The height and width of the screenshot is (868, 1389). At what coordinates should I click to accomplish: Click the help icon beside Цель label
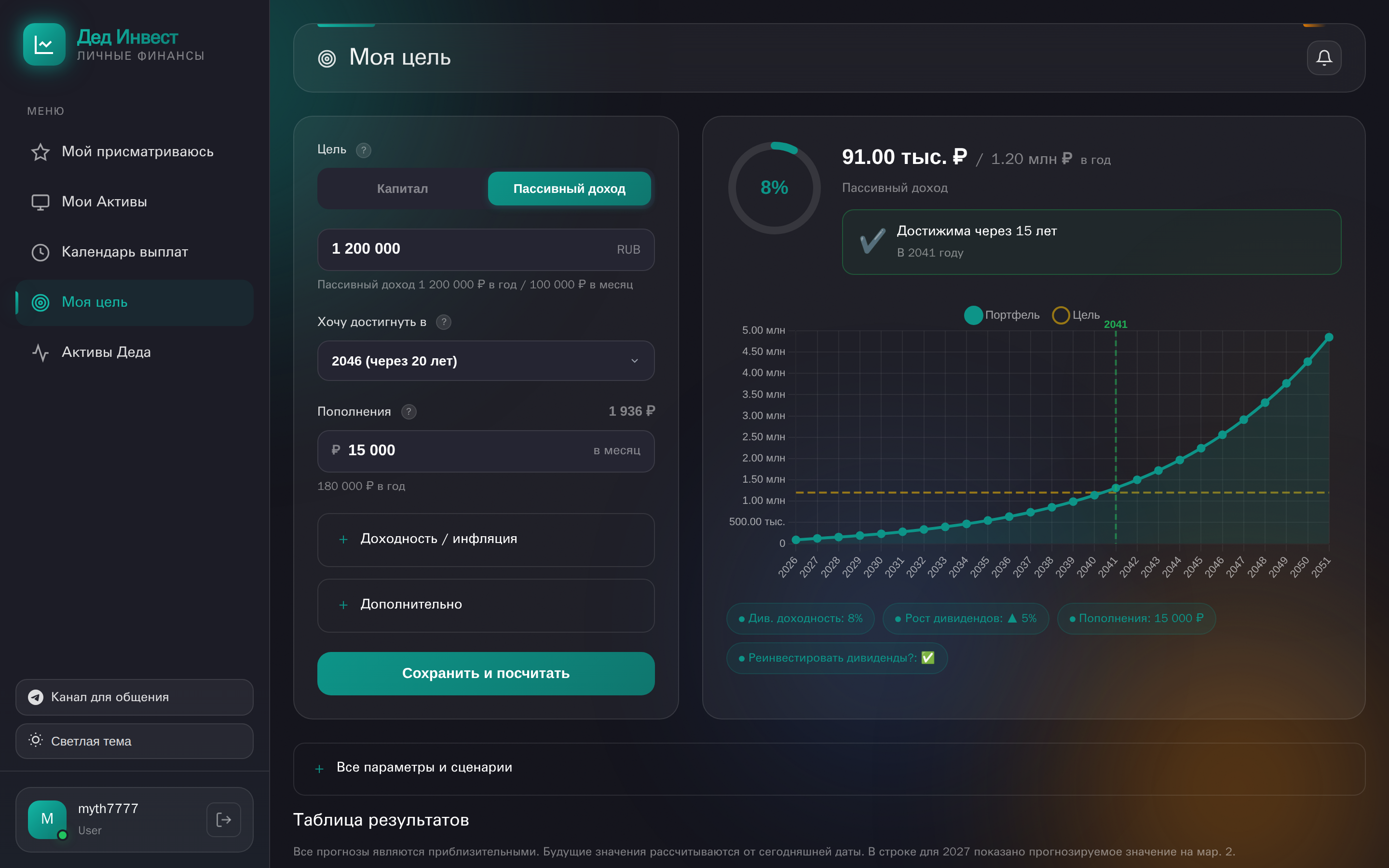(363, 150)
